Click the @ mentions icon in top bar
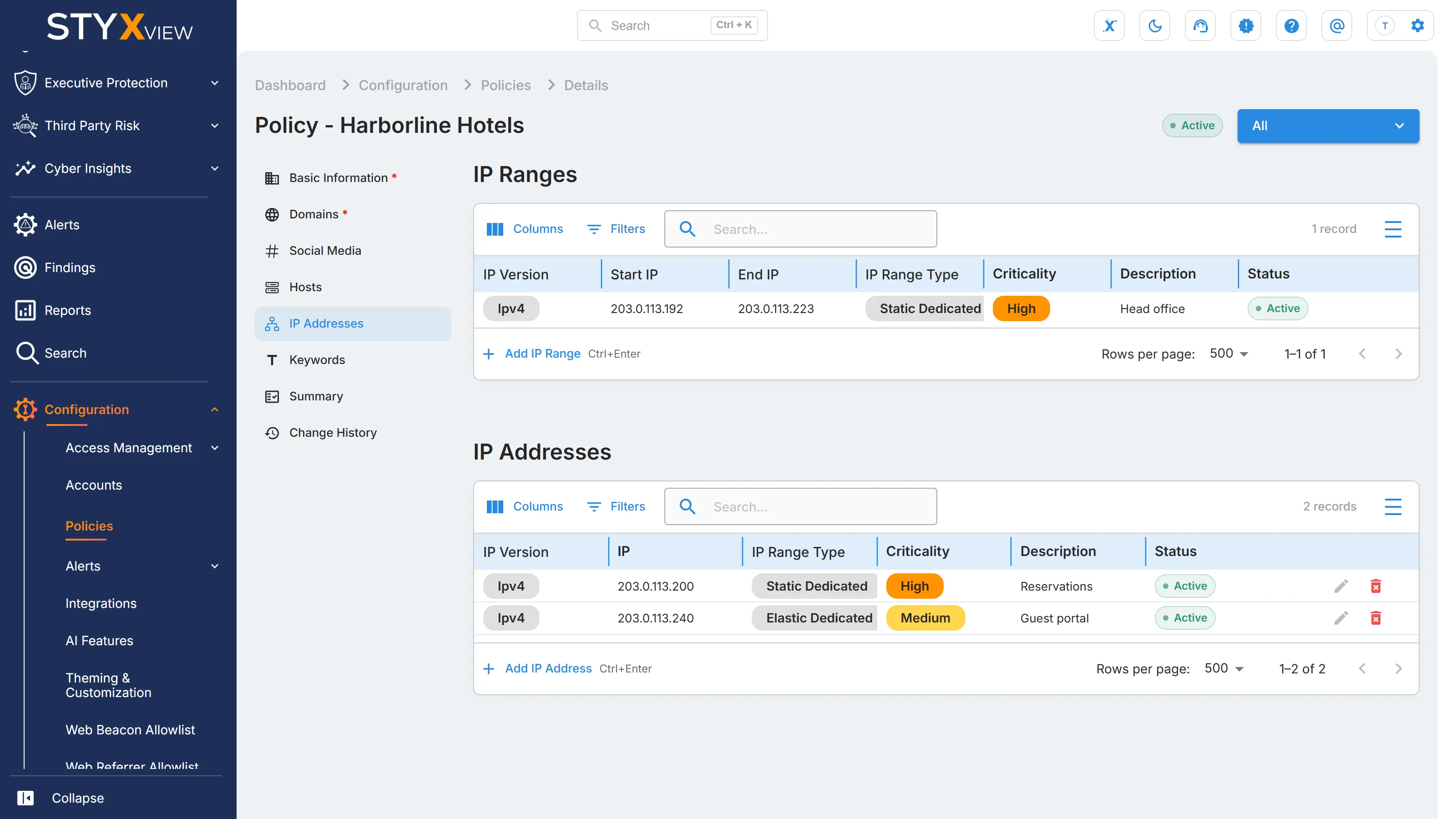The height and width of the screenshot is (819, 1456). [x=1337, y=25]
